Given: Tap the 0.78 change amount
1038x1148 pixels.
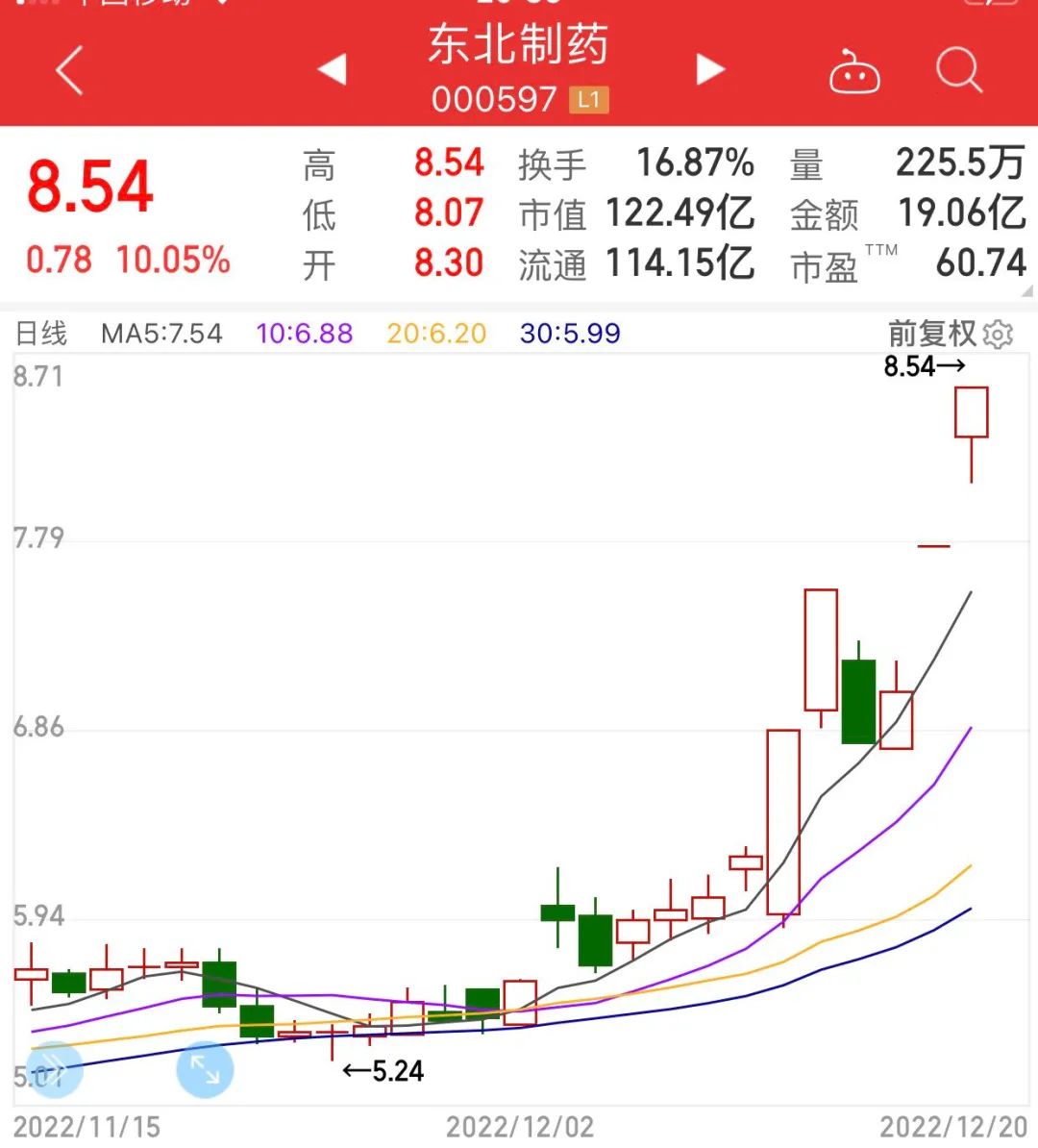Looking at the screenshot, I should pyautogui.click(x=60, y=260).
